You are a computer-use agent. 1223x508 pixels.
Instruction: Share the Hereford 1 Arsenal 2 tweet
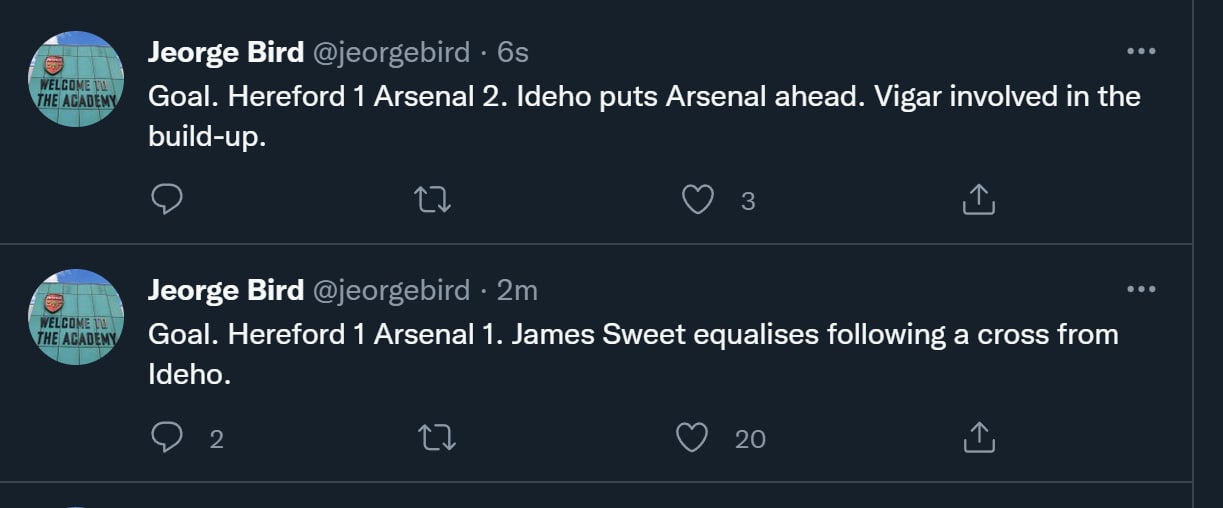coord(978,201)
